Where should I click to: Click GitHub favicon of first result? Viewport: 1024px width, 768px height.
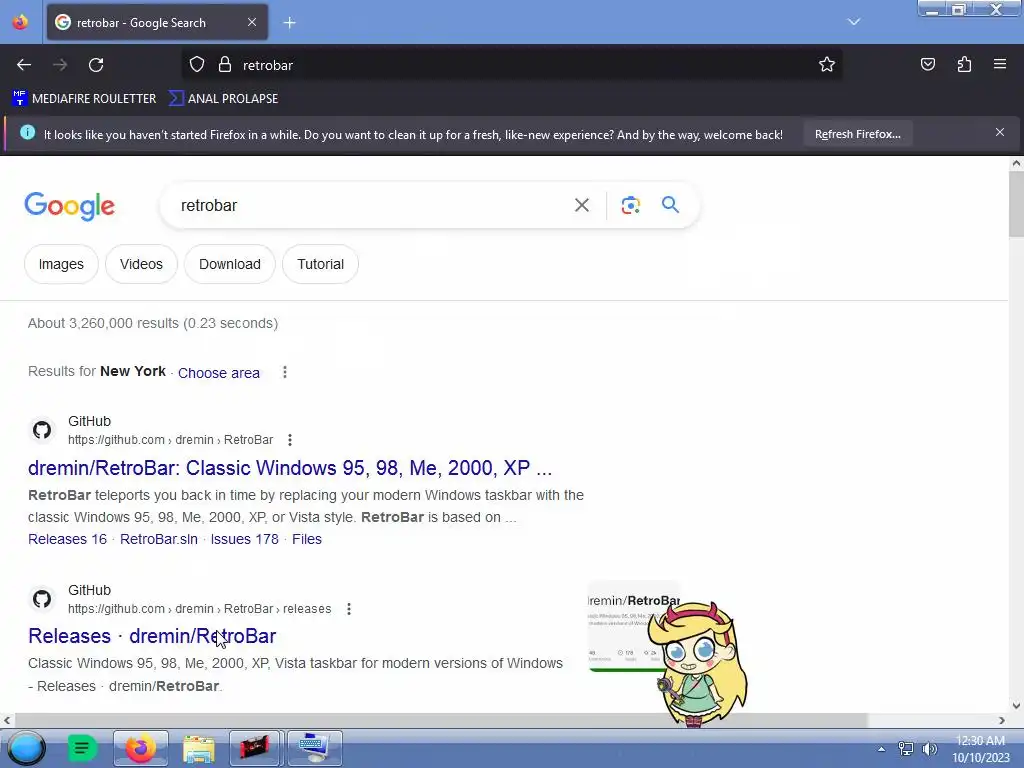(x=42, y=430)
